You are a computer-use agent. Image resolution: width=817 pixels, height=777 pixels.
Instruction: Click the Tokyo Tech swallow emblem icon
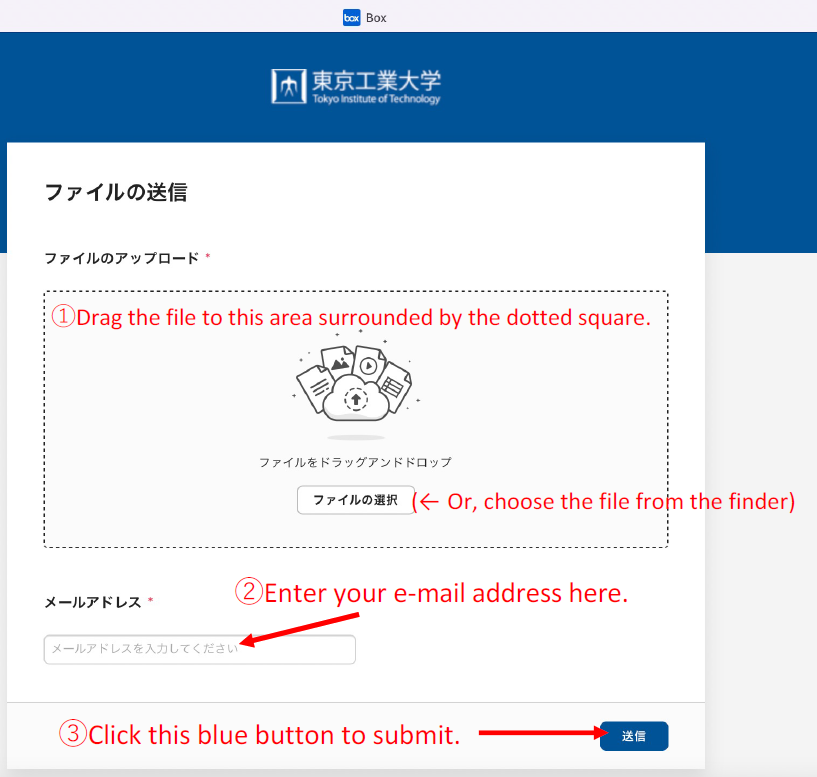(x=289, y=86)
